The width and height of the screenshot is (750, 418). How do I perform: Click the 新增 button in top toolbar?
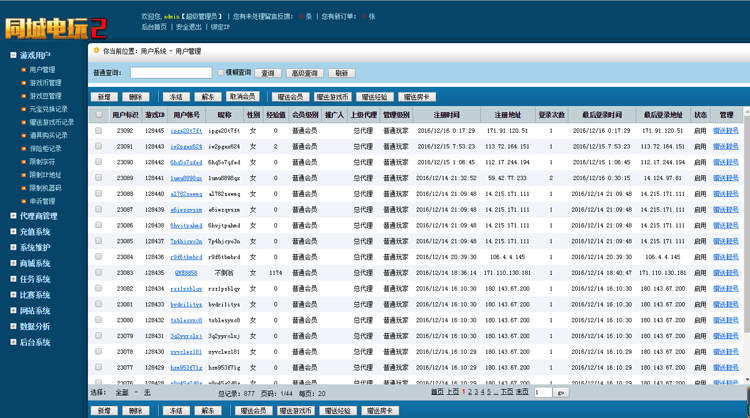pos(104,97)
